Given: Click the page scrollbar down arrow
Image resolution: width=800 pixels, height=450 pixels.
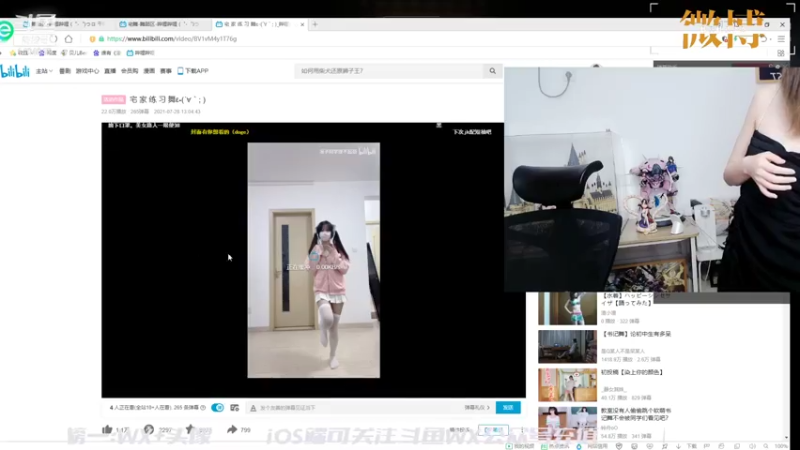Looking at the screenshot, I should coord(786,437).
